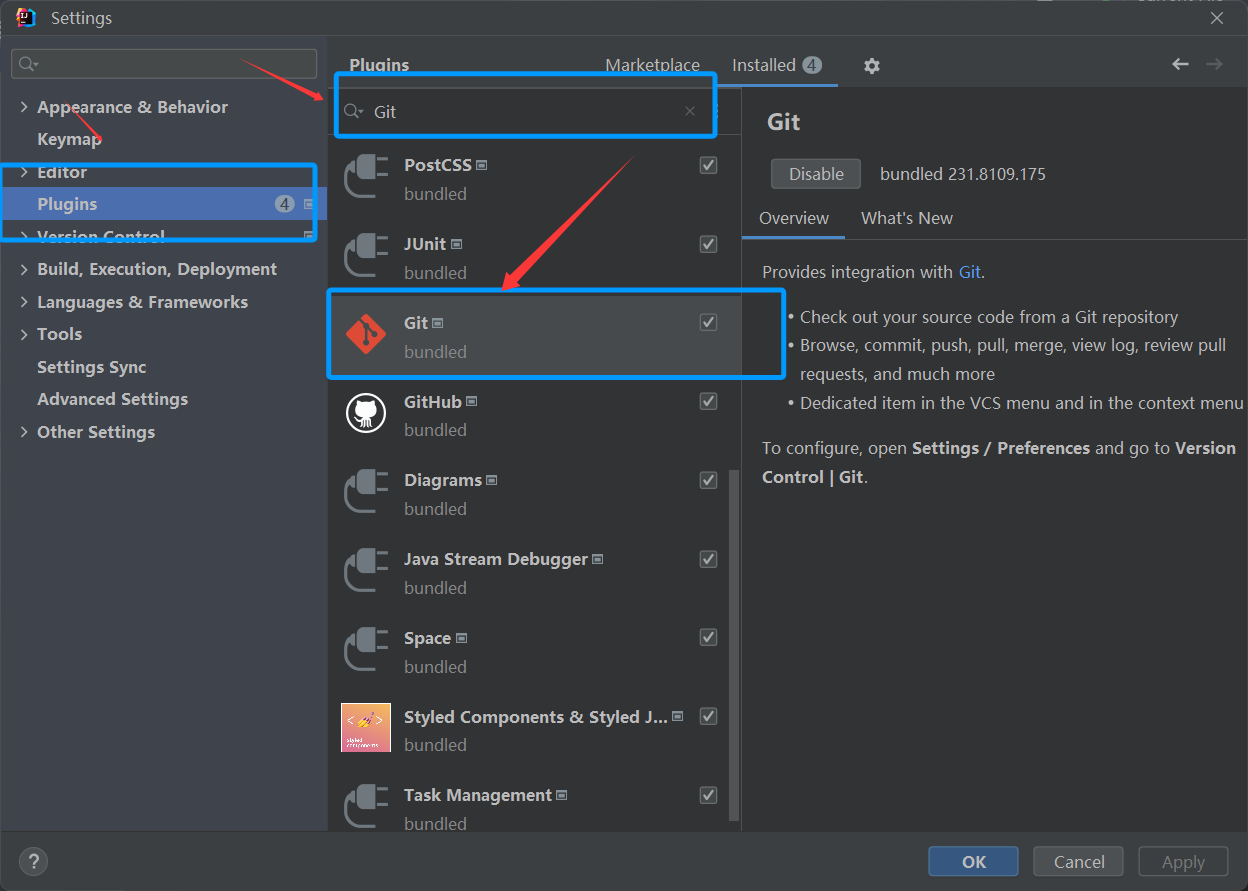The width and height of the screenshot is (1248, 891).
Task: Click the bundled marker icon beside PostCSS
Action: 482,165
